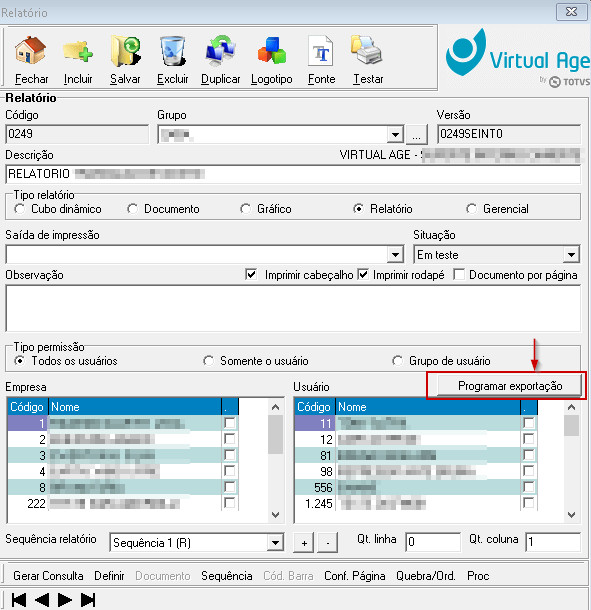Open Quebra/Ord. in bottom menu
The height and width of the screenshot is (610, 591).
coord(426,576)
